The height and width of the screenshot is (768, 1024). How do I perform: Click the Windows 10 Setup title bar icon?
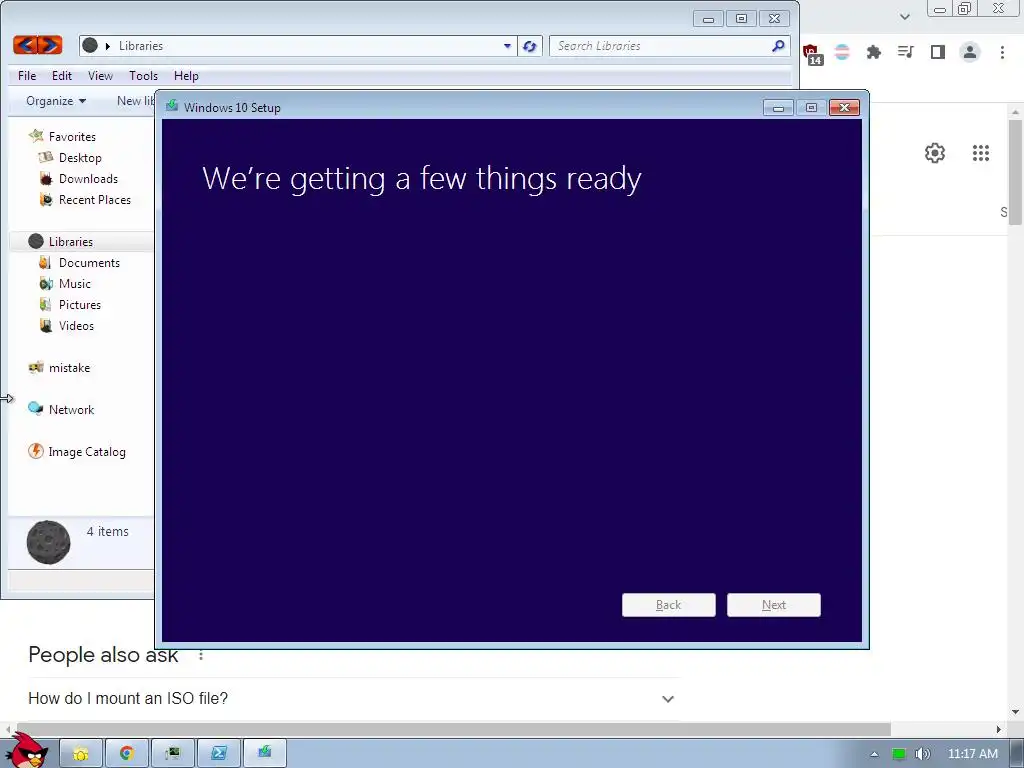tap(172, 106)
